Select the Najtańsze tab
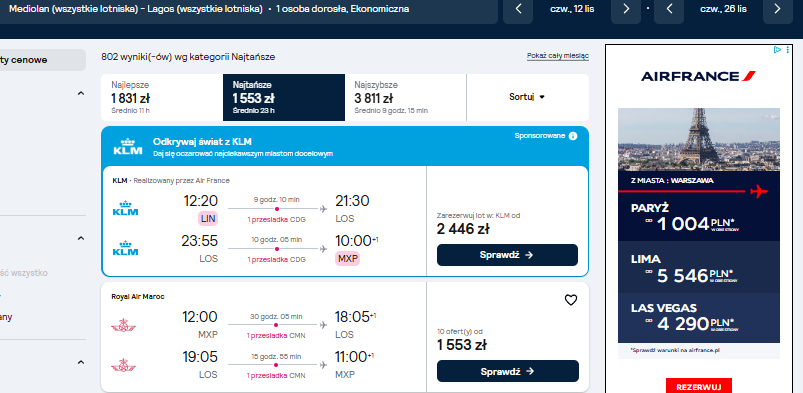Screen dimensions: 803x393 tap(284, 97)
